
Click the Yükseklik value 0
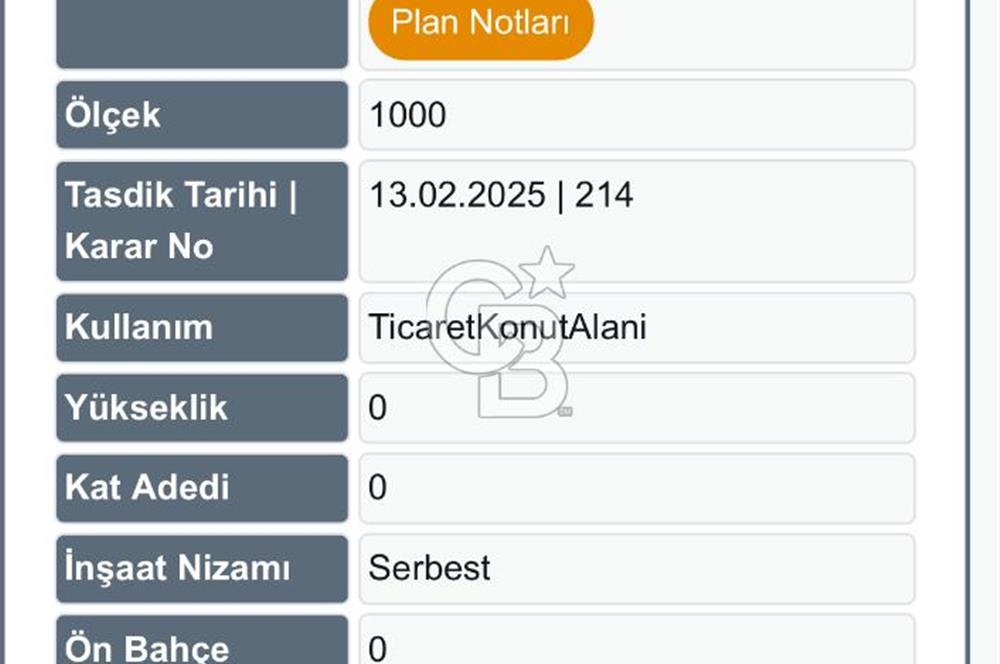[x=378, y=408]
